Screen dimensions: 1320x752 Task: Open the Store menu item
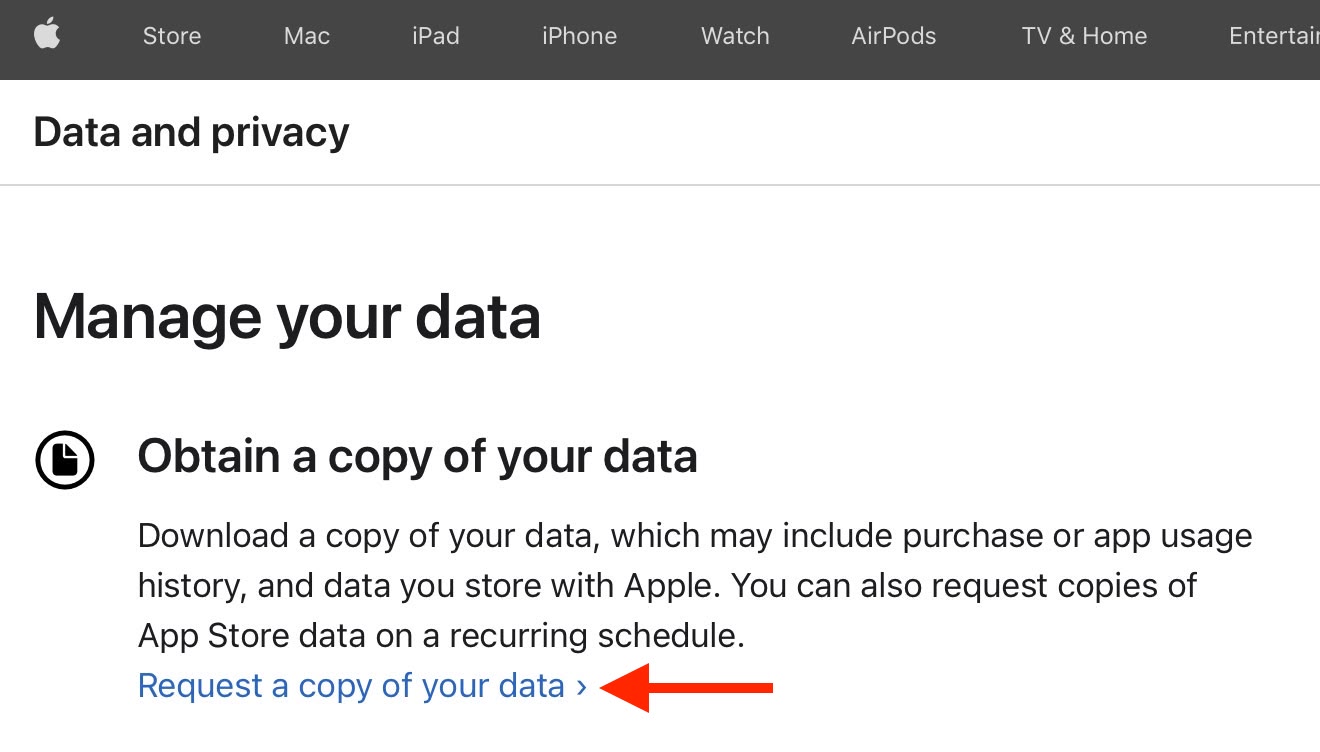[172, 36]
